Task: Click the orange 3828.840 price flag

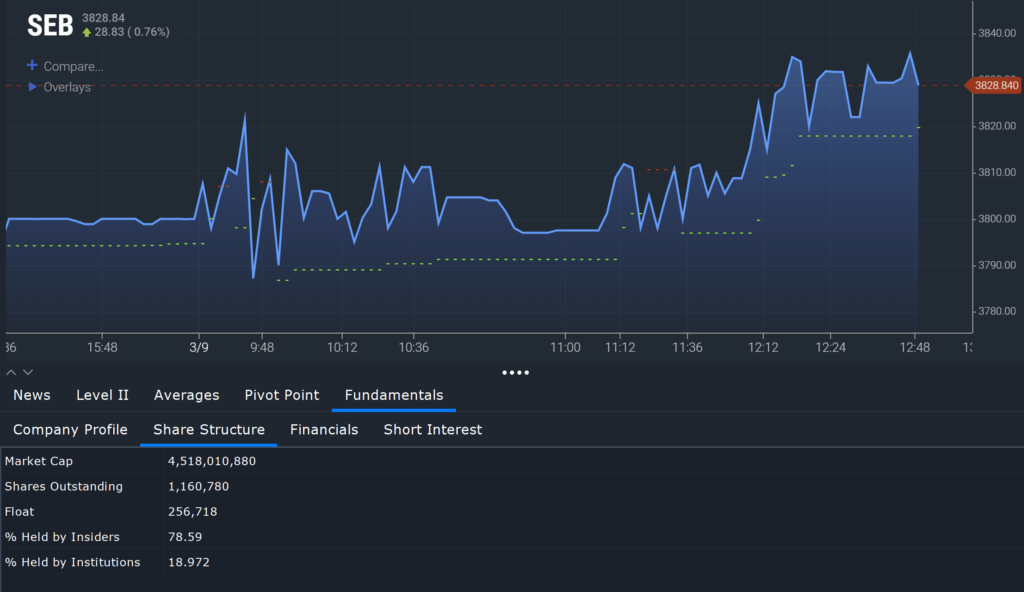Action: click(995, 86)
